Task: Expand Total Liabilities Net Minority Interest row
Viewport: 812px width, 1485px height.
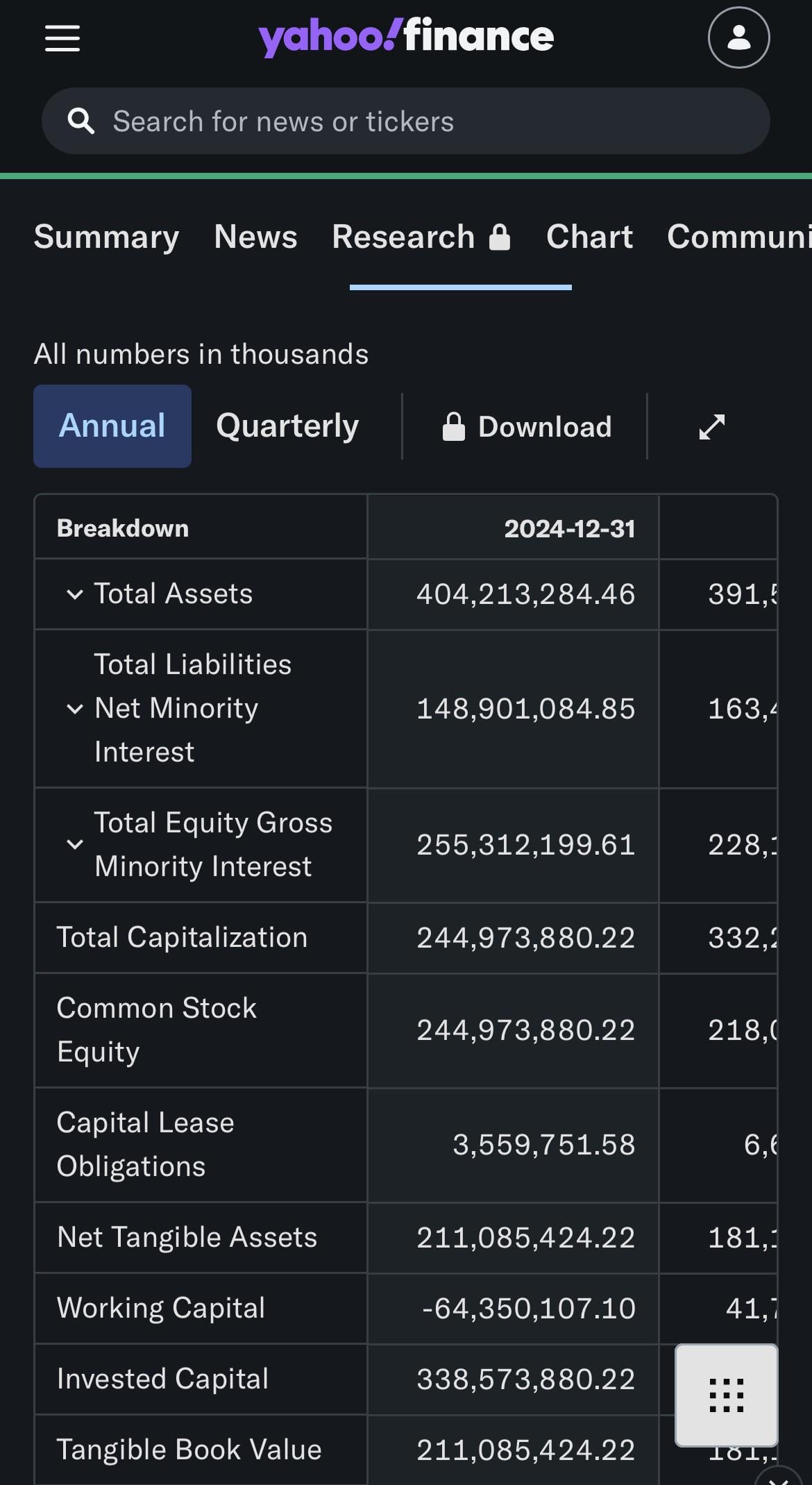Action: click(x=74, y=709)
